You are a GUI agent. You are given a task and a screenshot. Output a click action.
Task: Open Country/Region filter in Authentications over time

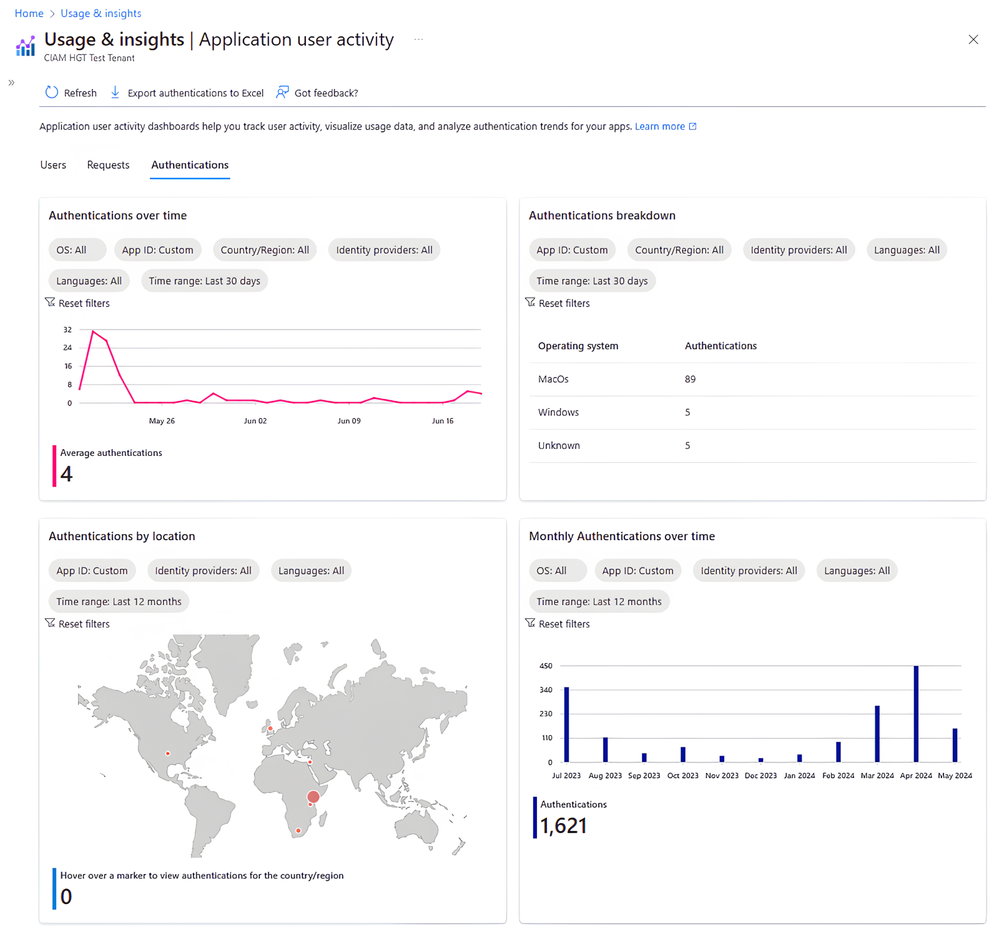(x=265, y=250)
